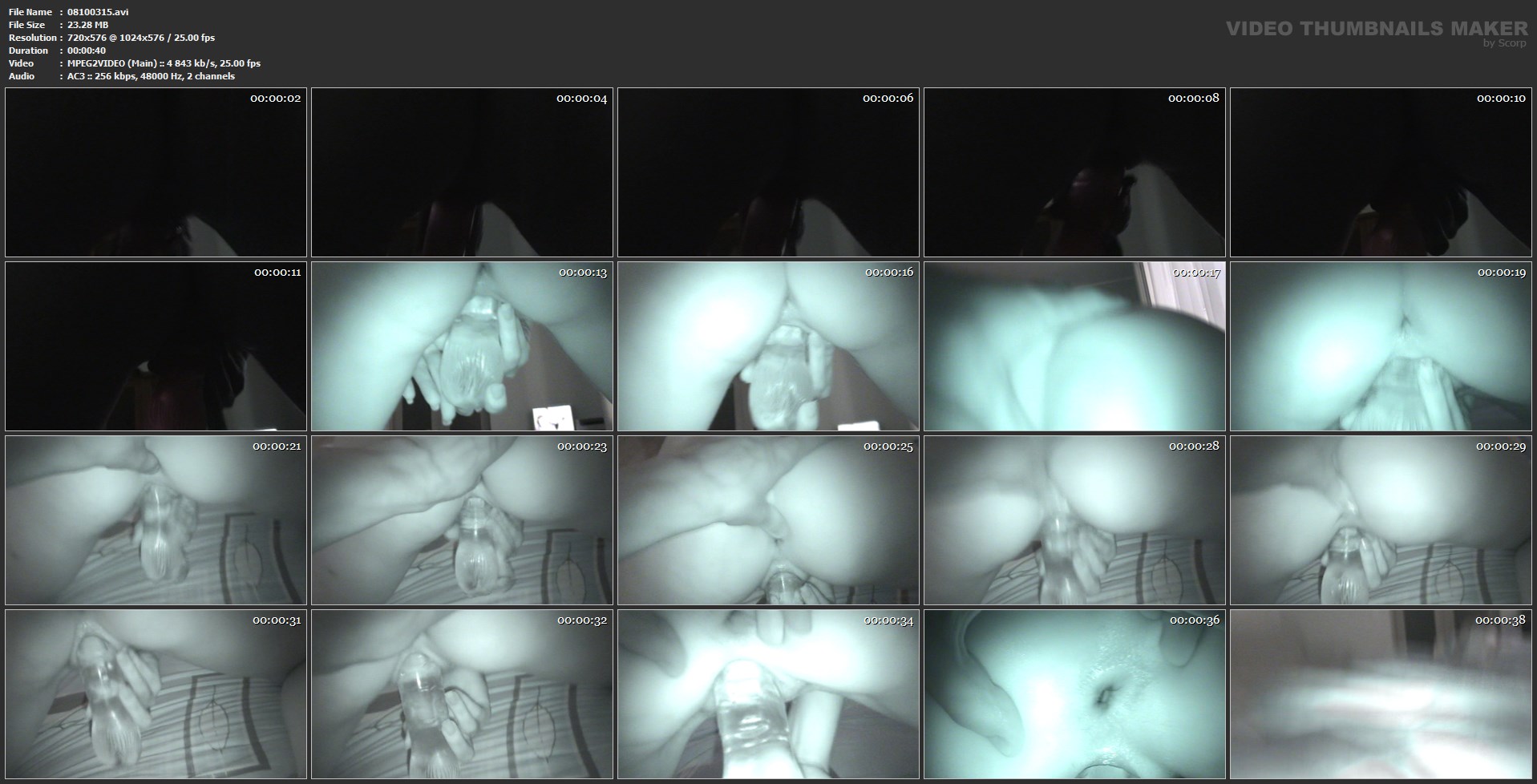This screenshot has width=1537, height=784.
Task: Click the "by Scorp" credit text
Action: click(1504, 43)
